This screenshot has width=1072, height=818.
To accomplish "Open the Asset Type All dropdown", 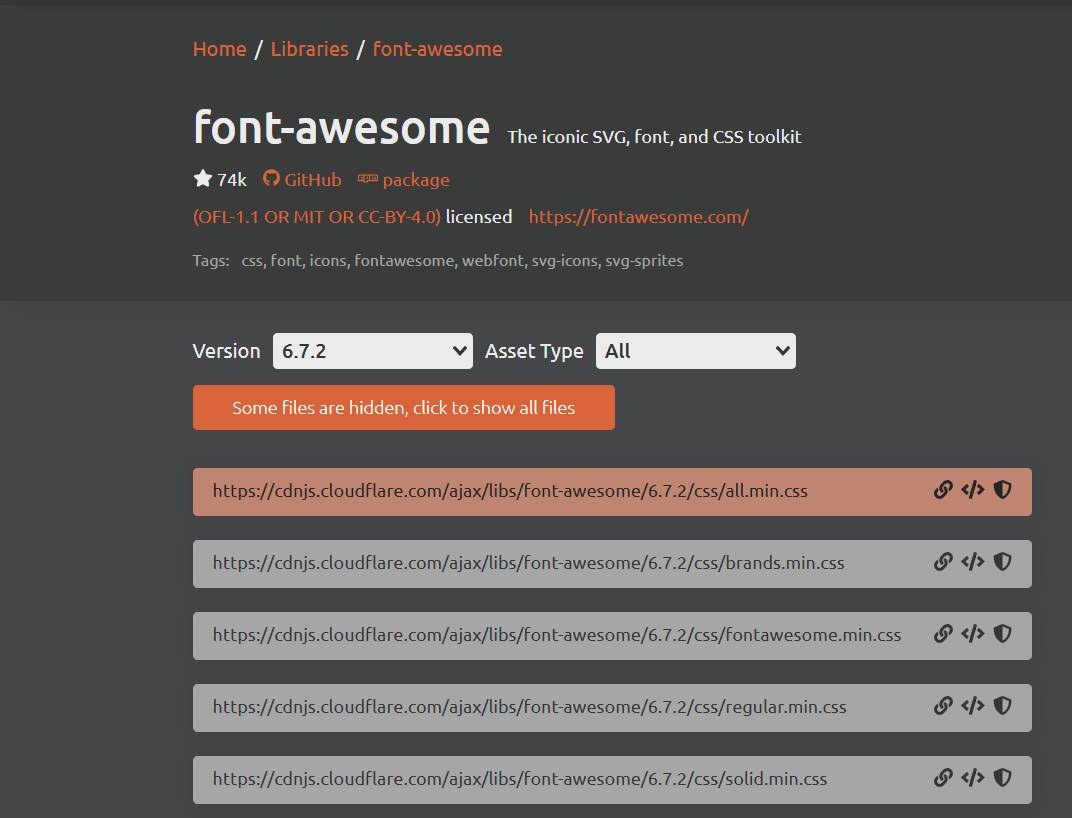I will click(x=695, y=351).
